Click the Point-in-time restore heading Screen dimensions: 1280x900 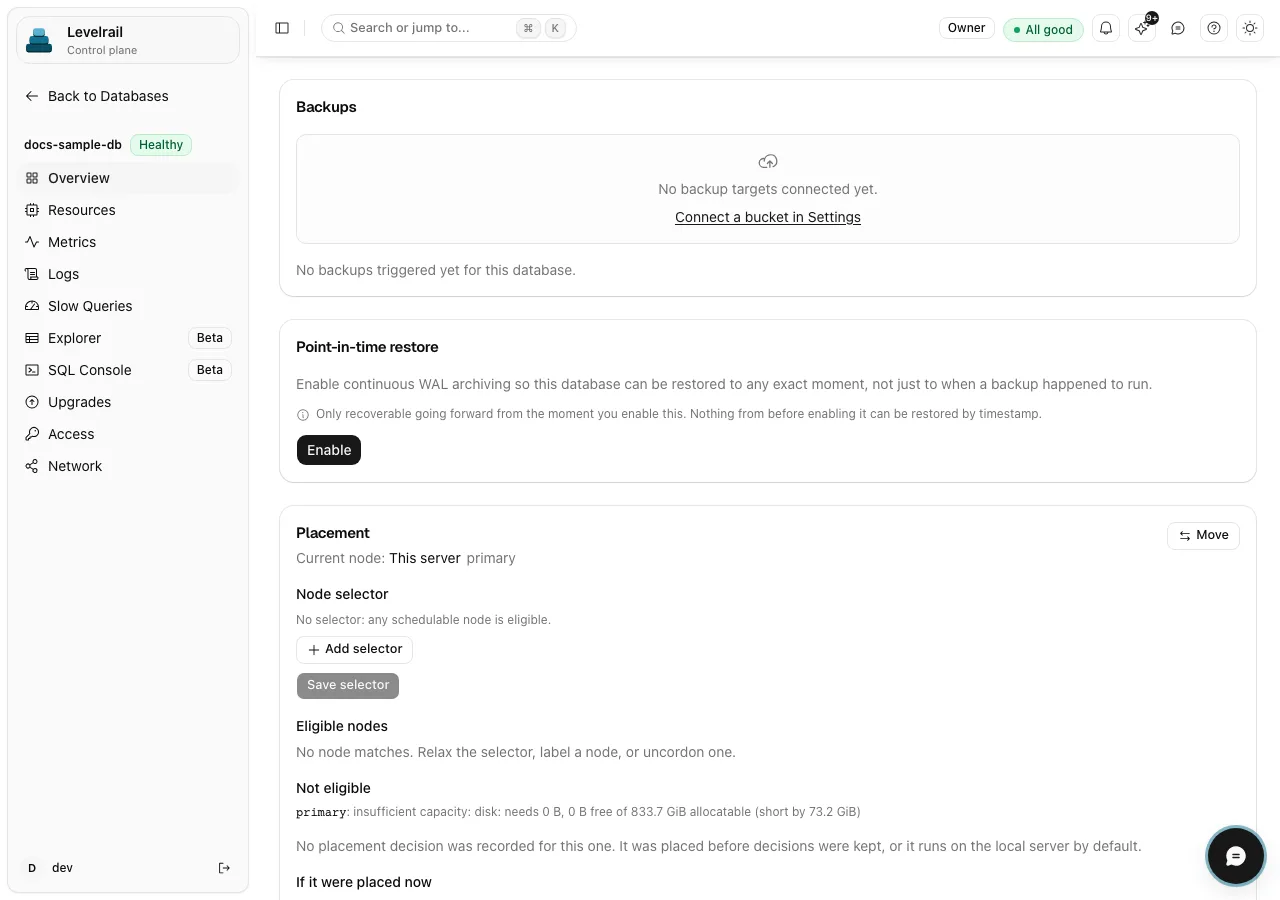coord(367,347)
